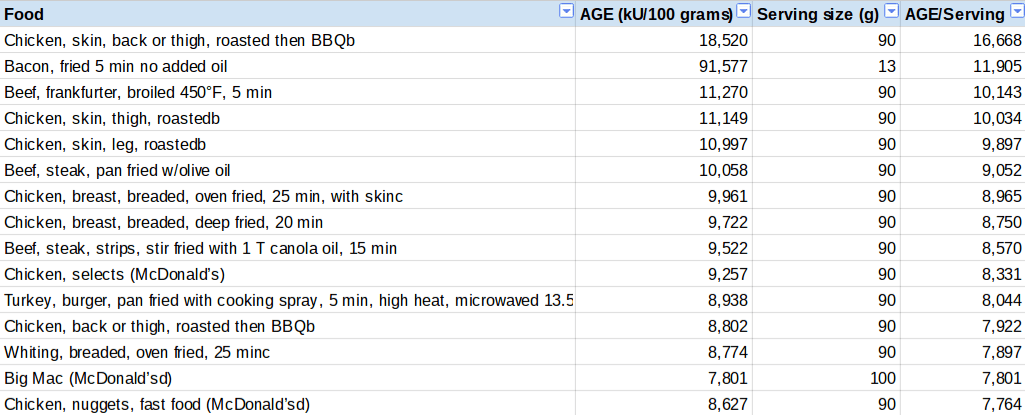Screen dimensions: 1025x415
Task: Select AGE/Serving value 11,905
Action: (x=962, y=66)
